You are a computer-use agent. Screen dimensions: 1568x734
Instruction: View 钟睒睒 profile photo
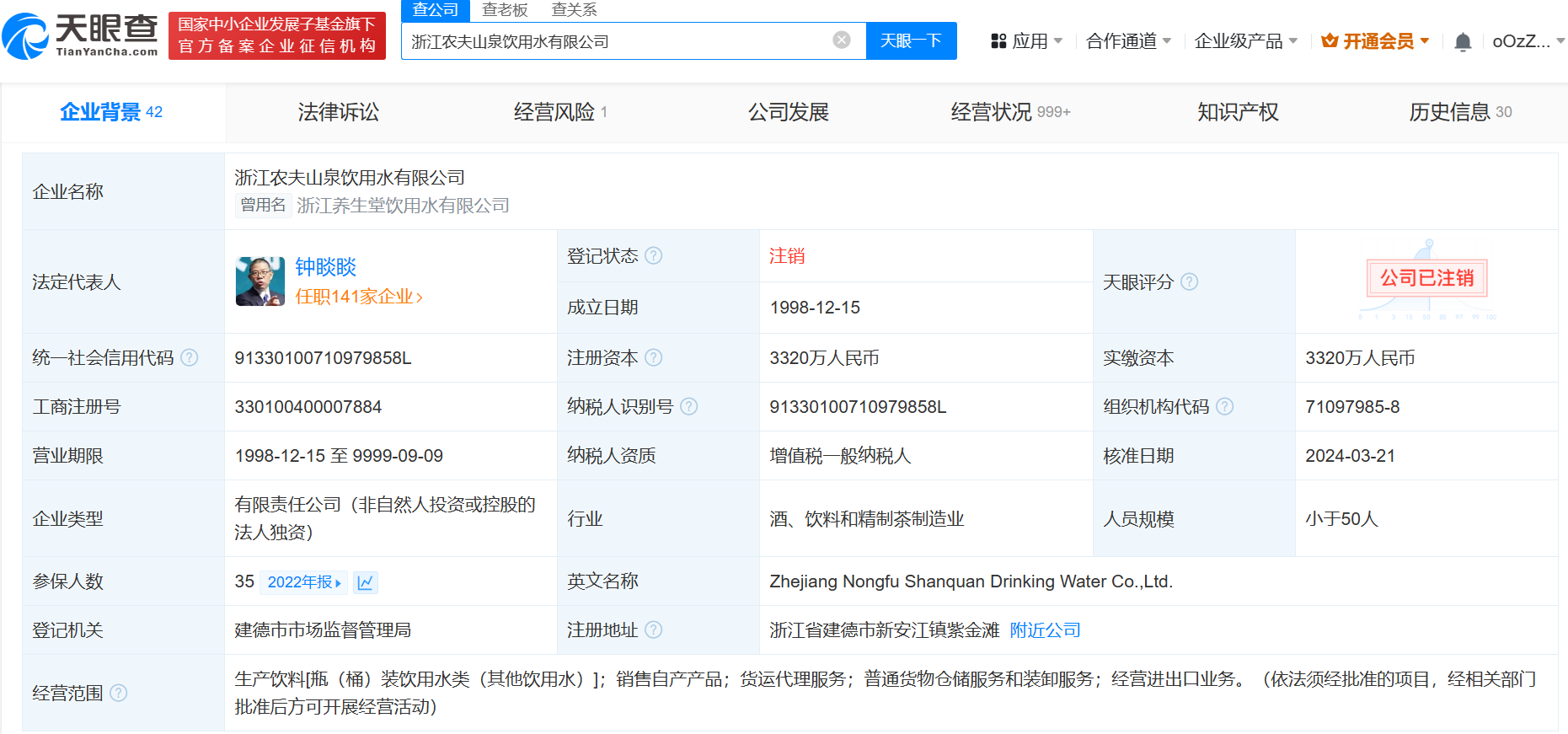260,281
